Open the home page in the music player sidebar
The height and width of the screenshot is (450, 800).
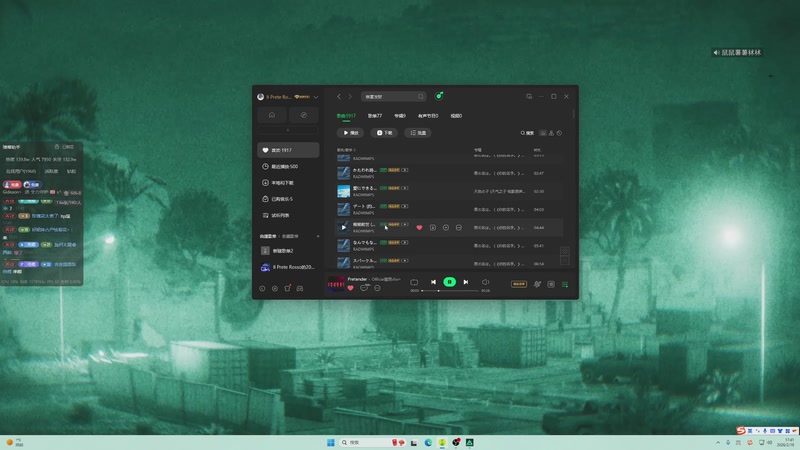272,115
